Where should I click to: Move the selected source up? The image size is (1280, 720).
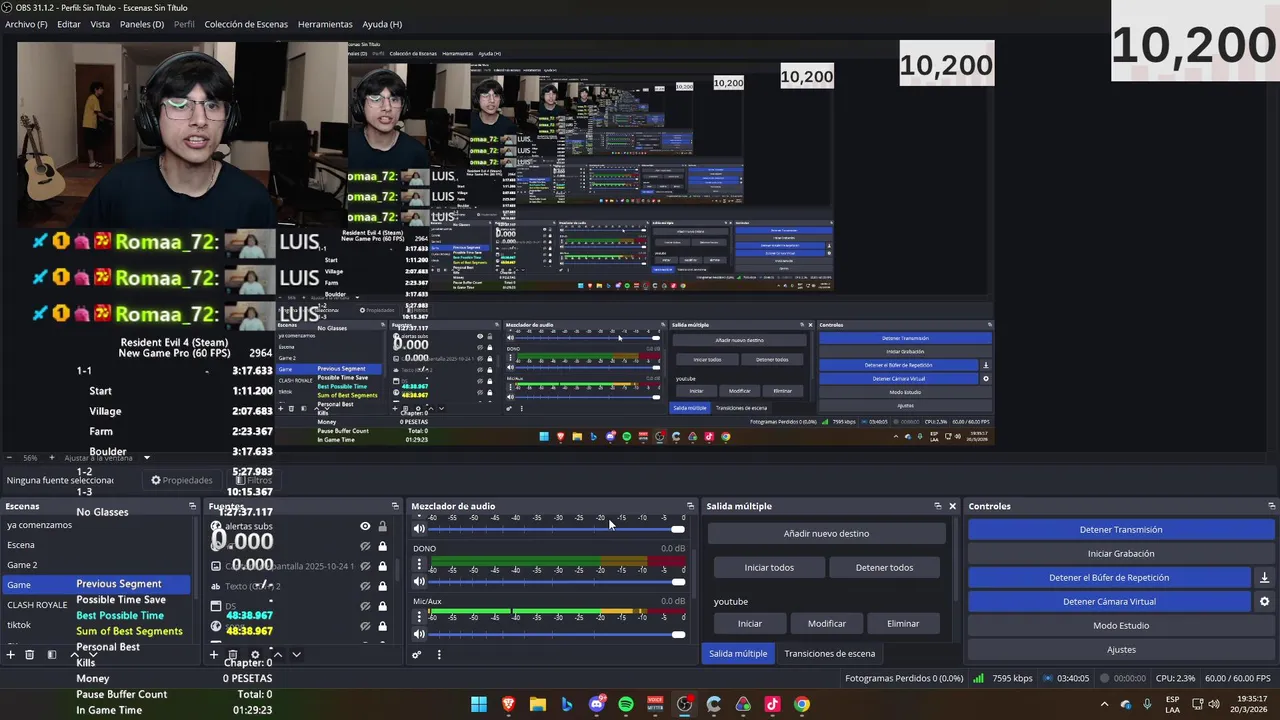pyautogui.click(x=278, y=655)
